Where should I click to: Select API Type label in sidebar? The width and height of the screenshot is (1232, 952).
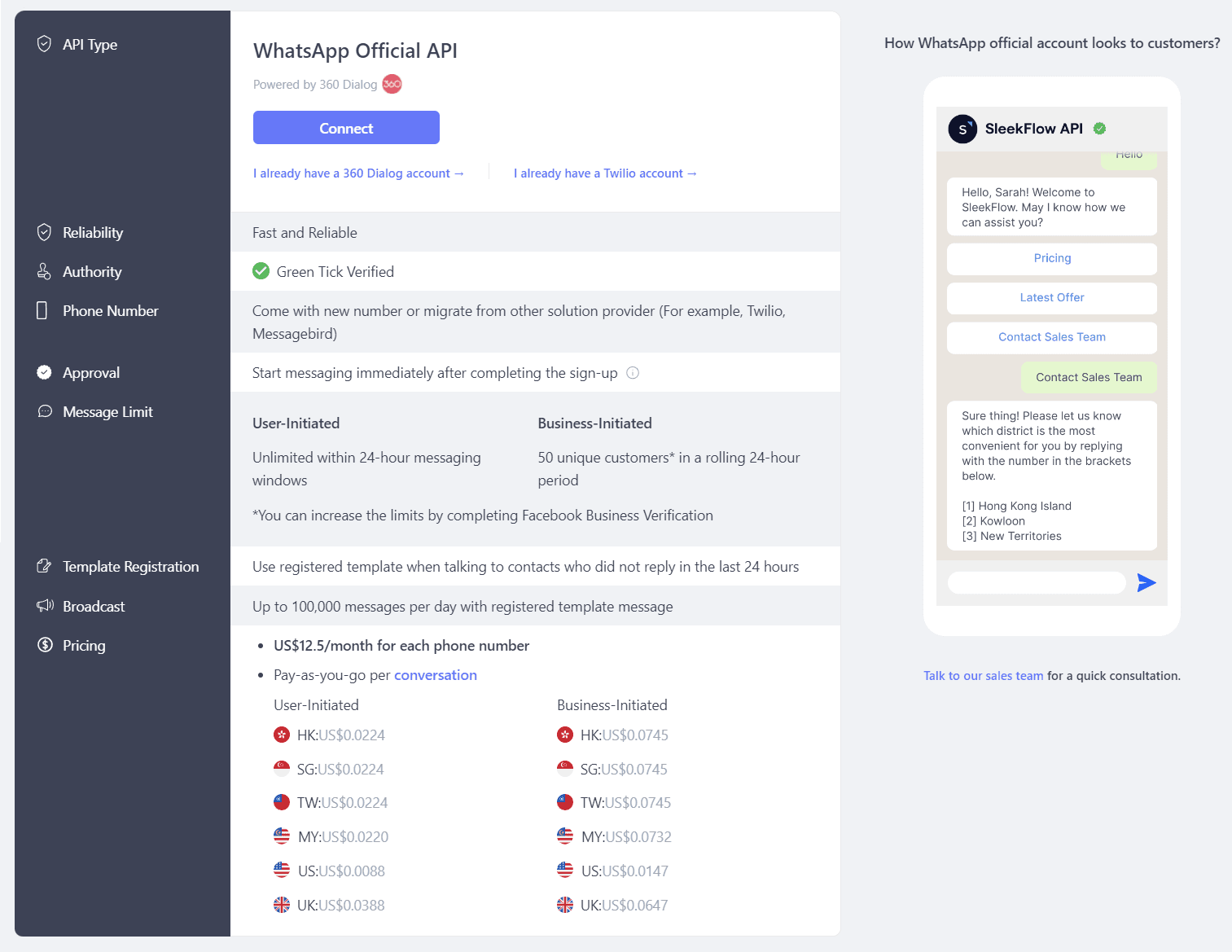[90, 44]
